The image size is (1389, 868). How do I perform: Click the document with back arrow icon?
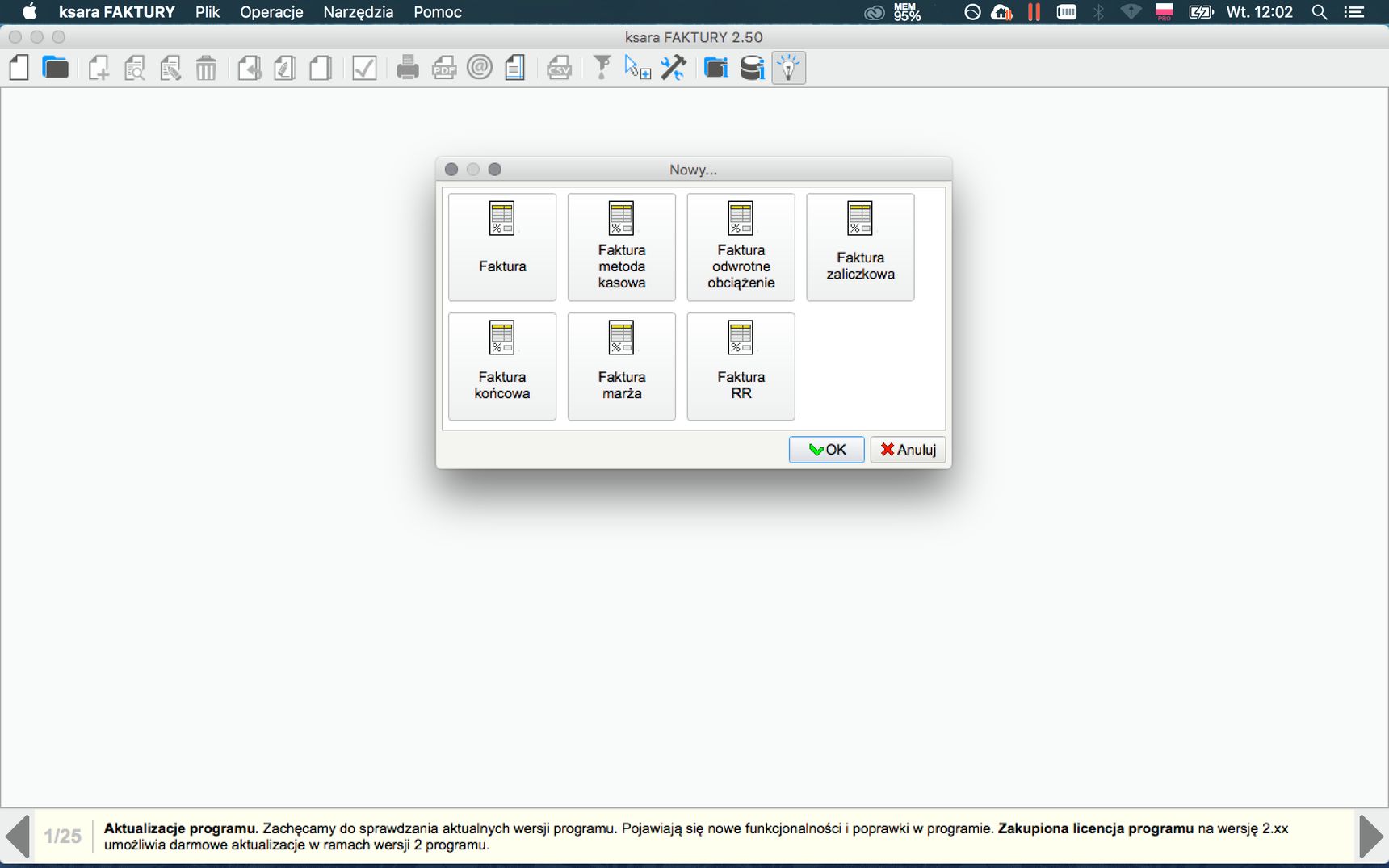coord(250,68)
